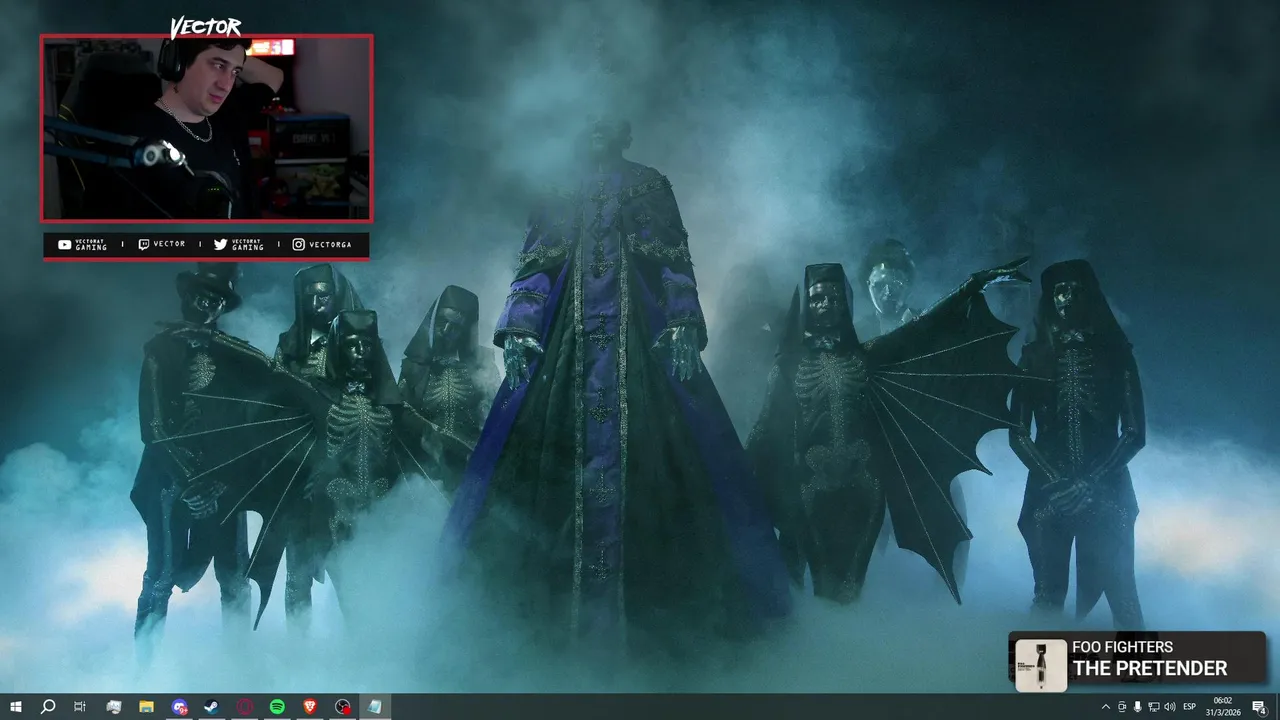Open Brave browser from the taskbar
The image size is (1280, 720).
point(310,707)
